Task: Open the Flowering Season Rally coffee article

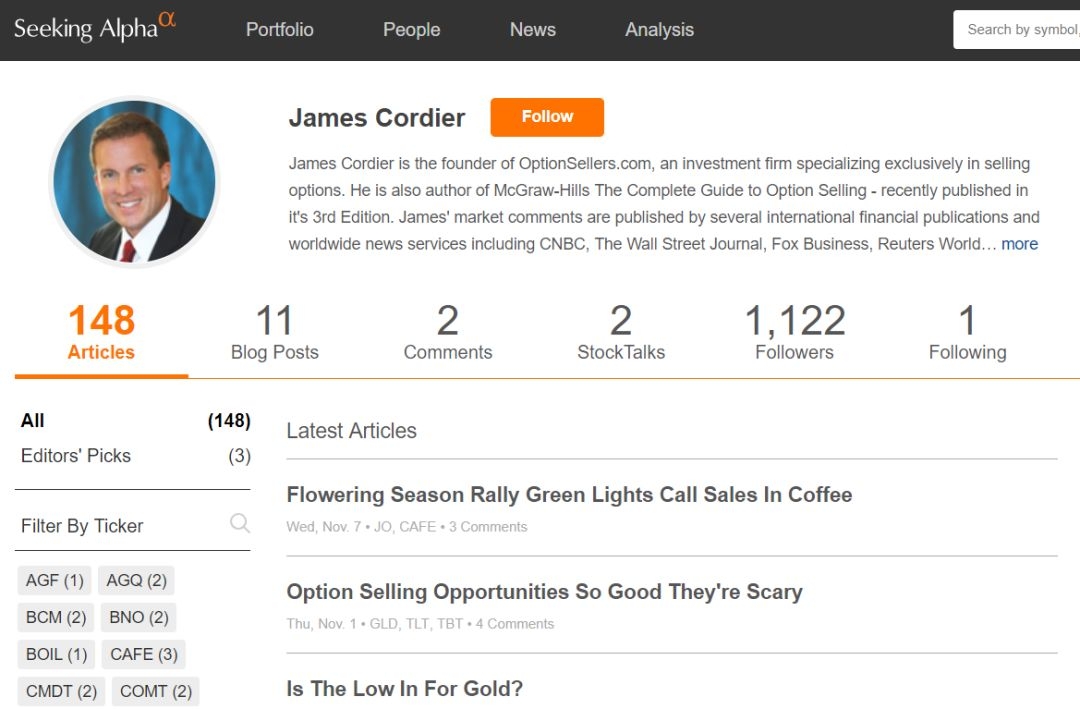Action: pos(569,494)
